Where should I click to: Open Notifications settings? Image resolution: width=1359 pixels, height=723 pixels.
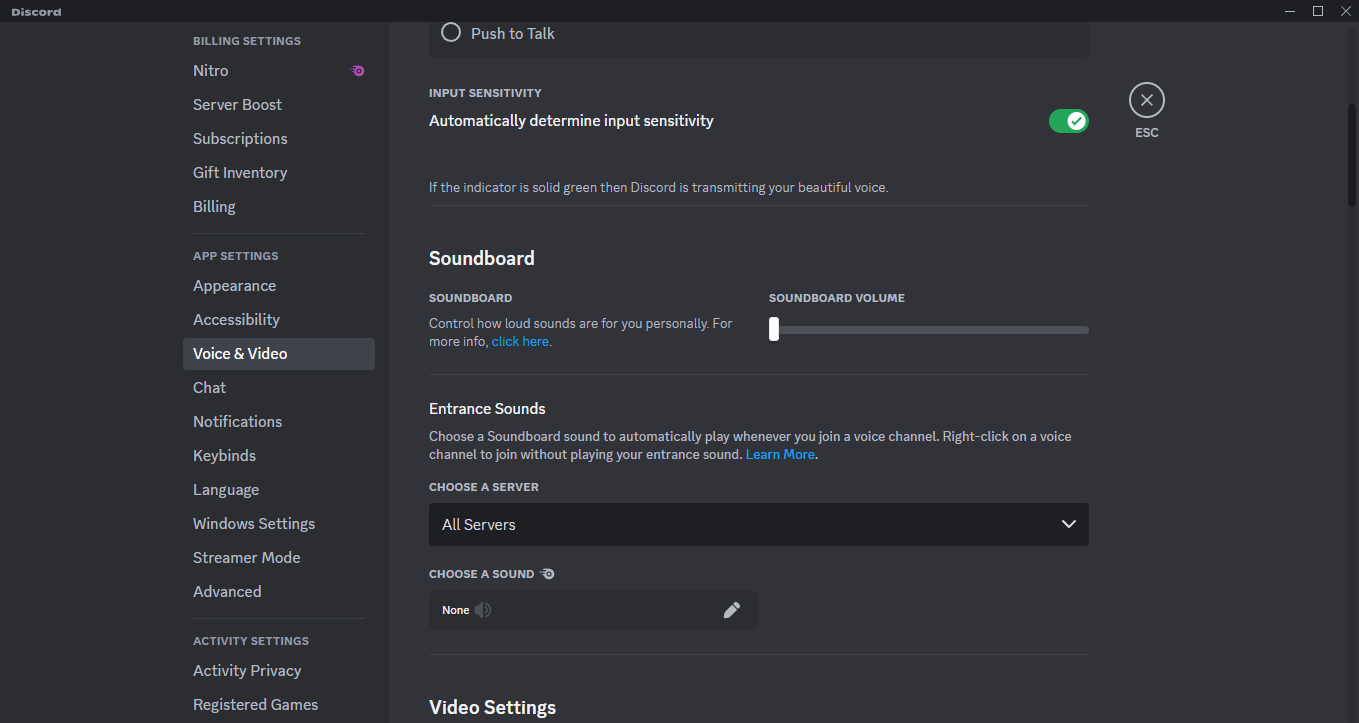tap(279, 422)
